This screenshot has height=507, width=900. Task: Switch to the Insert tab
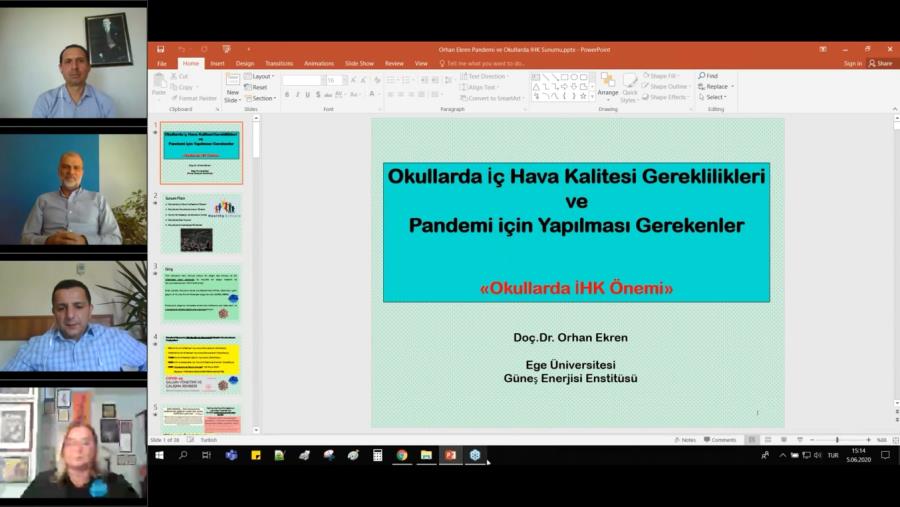point(217,64)
